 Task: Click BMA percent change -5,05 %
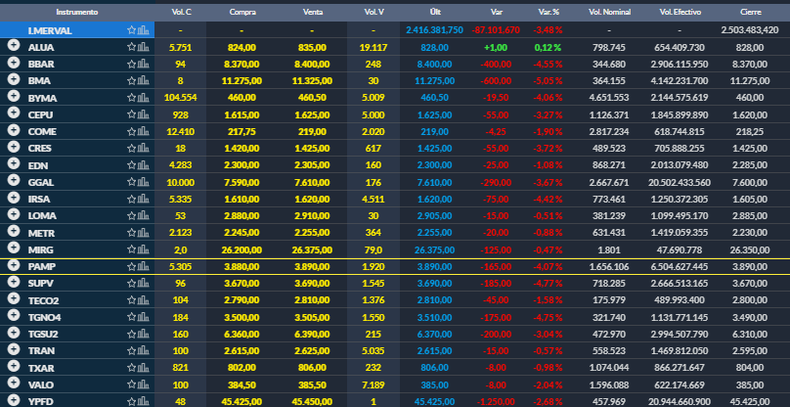pyautogui.click(x=547, y=81)
